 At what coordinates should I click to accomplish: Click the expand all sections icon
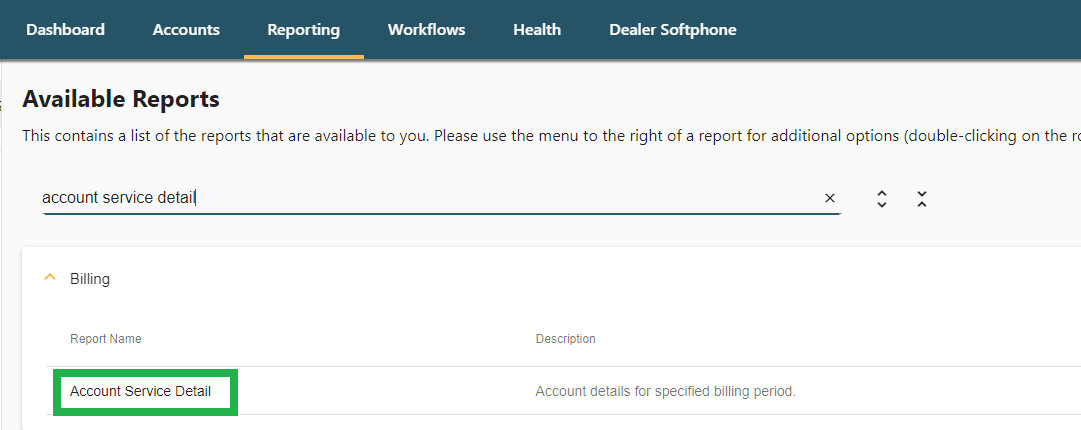(x=881, y=199)
